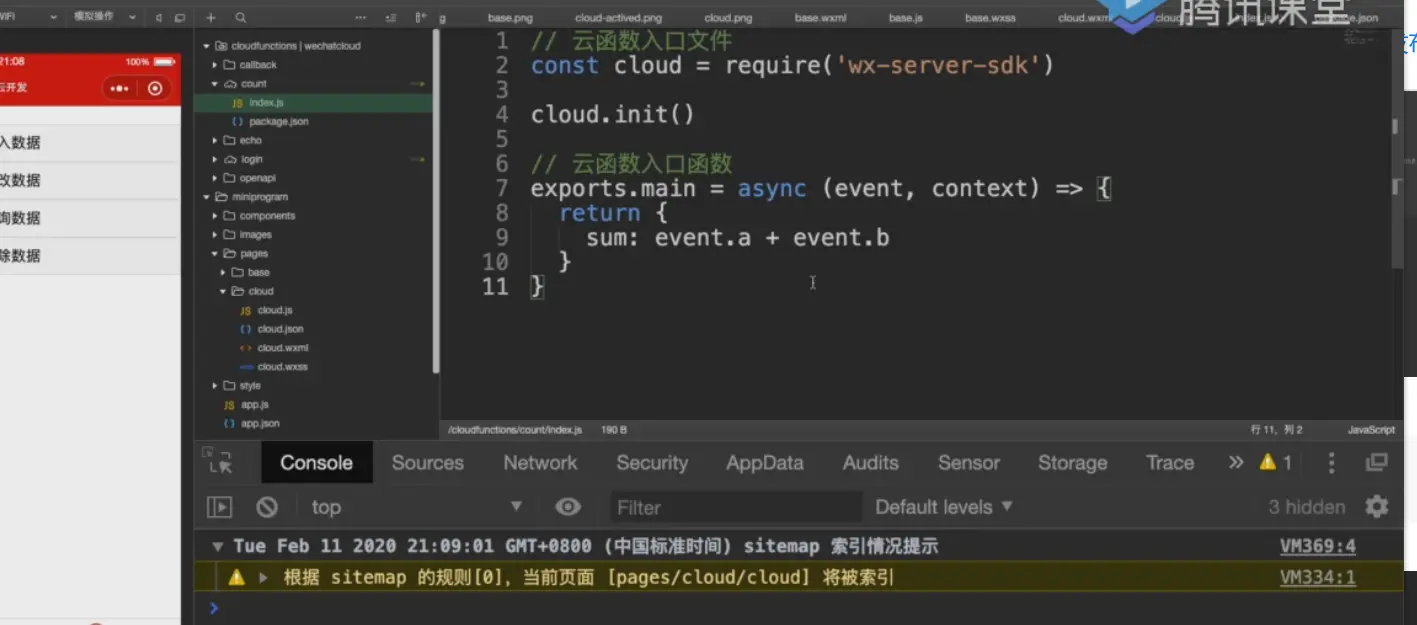Open base.js editor tab
This screenshot has height=625, width=1417.
pos(906,18)
